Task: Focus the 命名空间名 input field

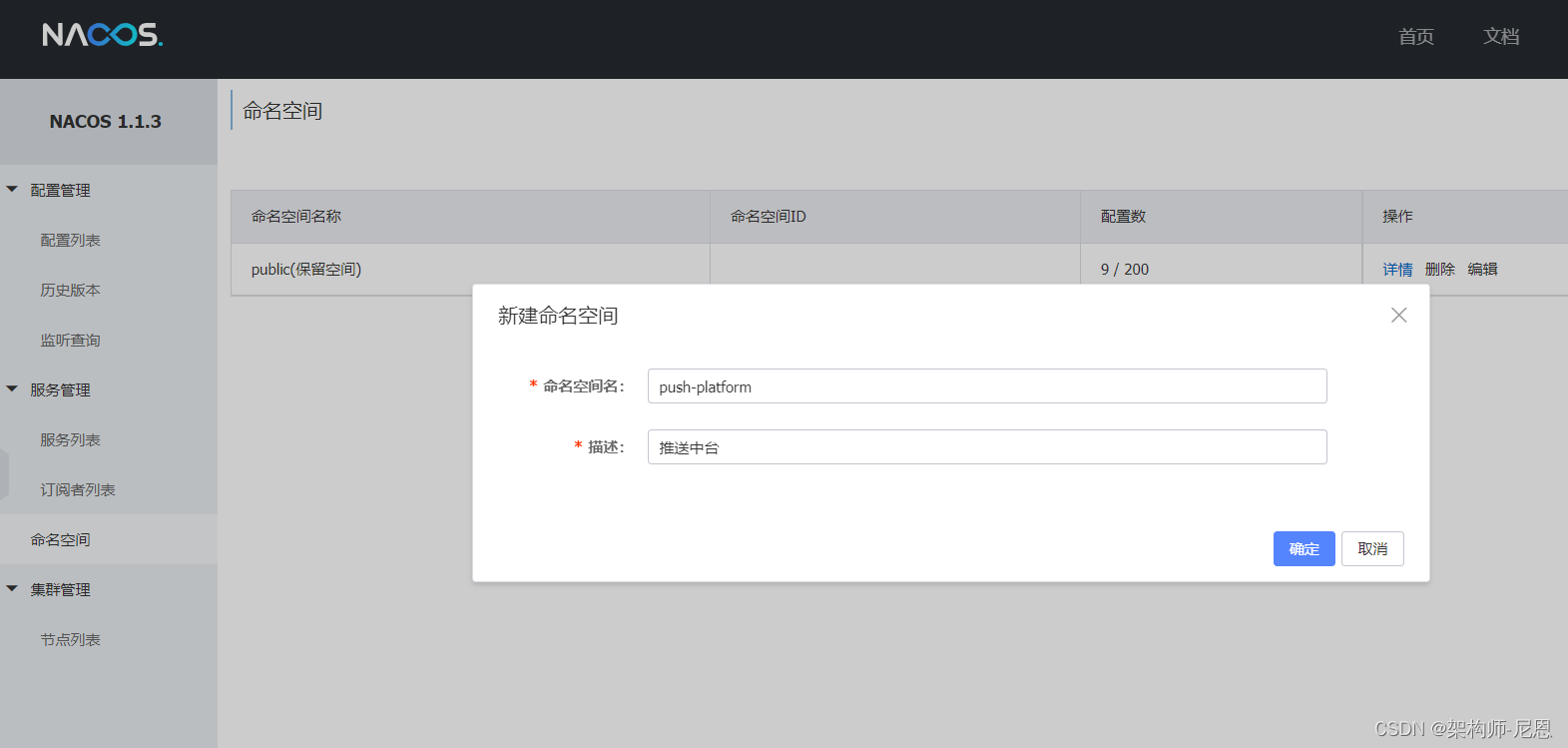Action: point(987,386)
